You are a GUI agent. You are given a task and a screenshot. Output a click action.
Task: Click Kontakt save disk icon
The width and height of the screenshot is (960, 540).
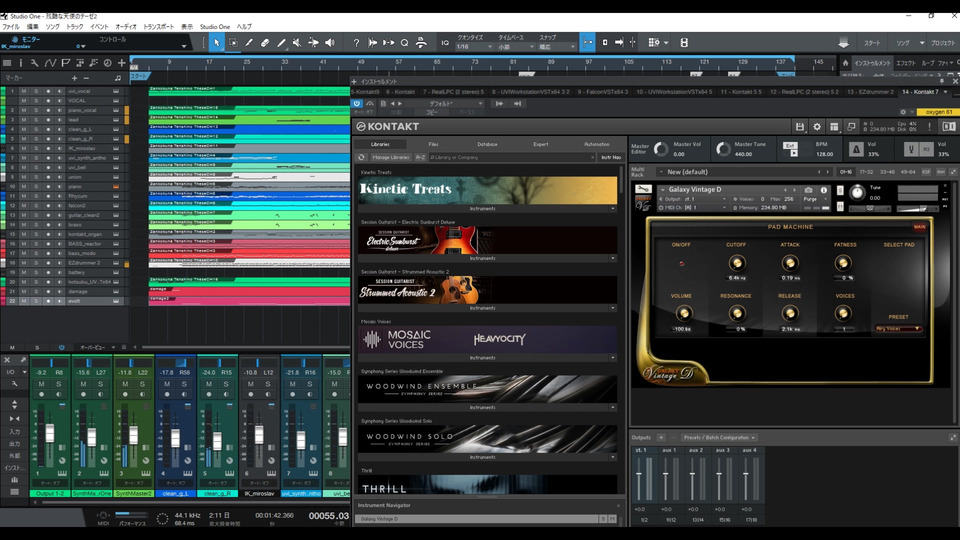[x=800, y=127]
